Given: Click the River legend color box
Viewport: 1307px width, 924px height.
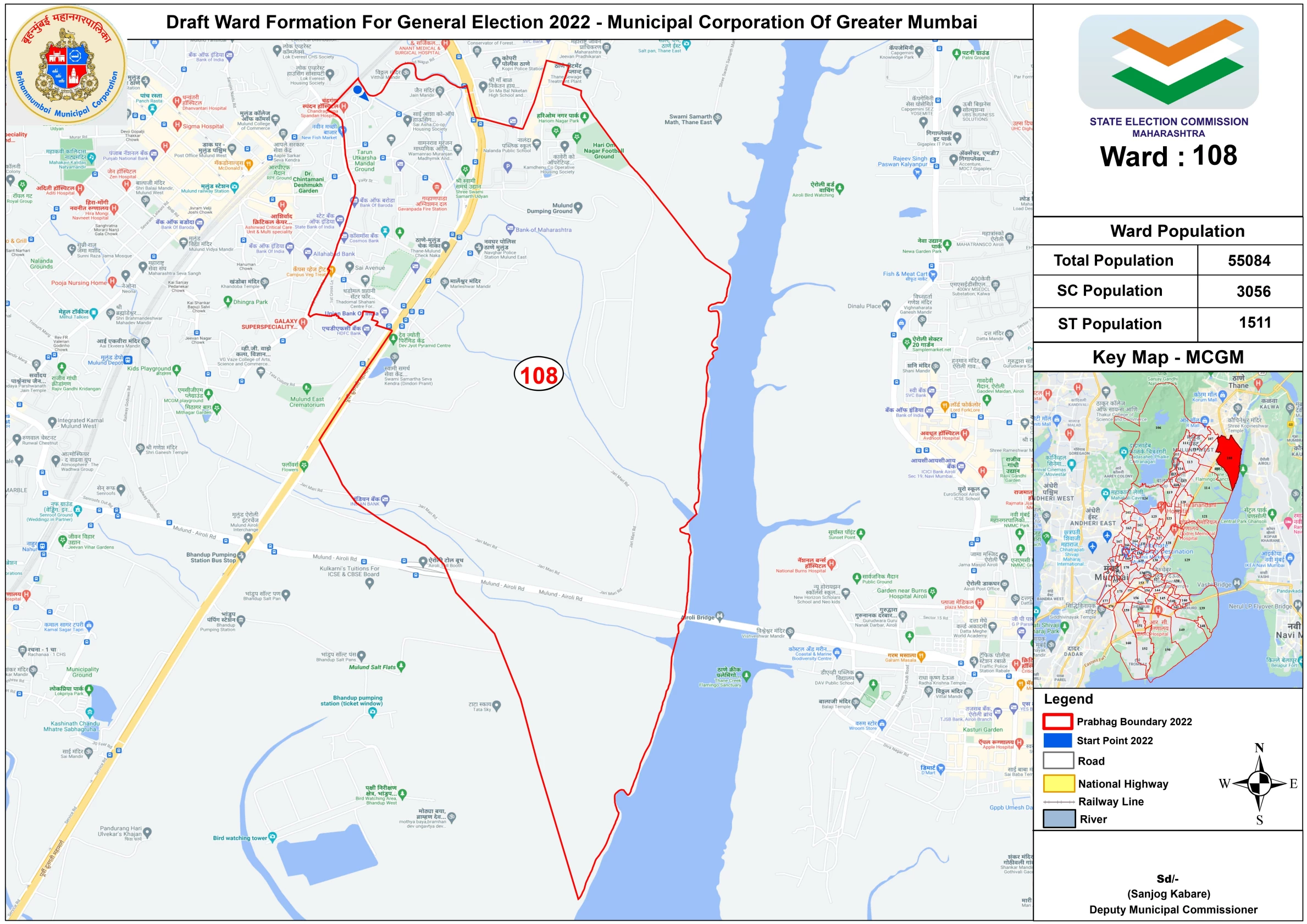Looking at the screenshot, I should tap(1058, 818).
